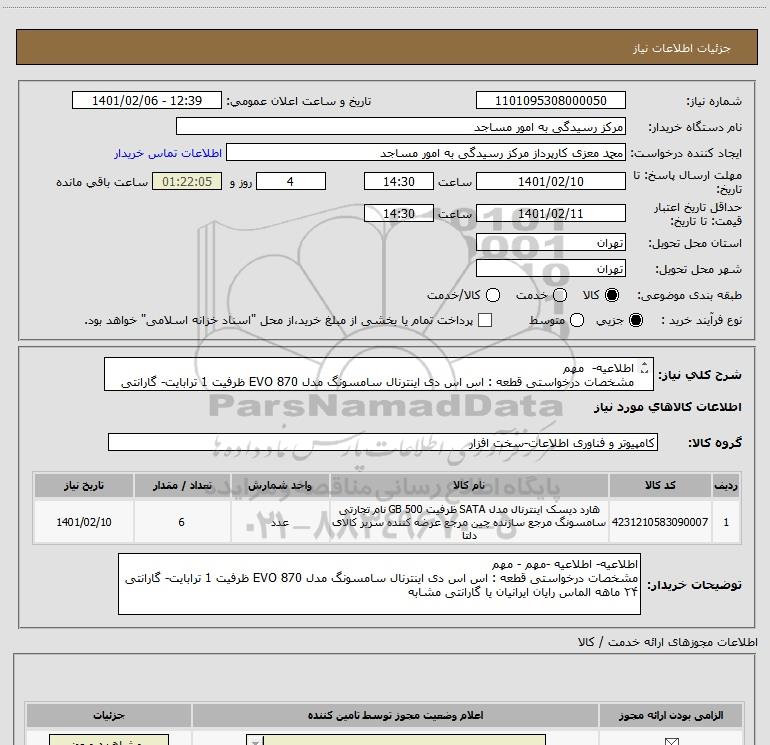Click the جزئیات اطلاعات نیاز header title
This screenshot has width=770, height=745.
681,48
